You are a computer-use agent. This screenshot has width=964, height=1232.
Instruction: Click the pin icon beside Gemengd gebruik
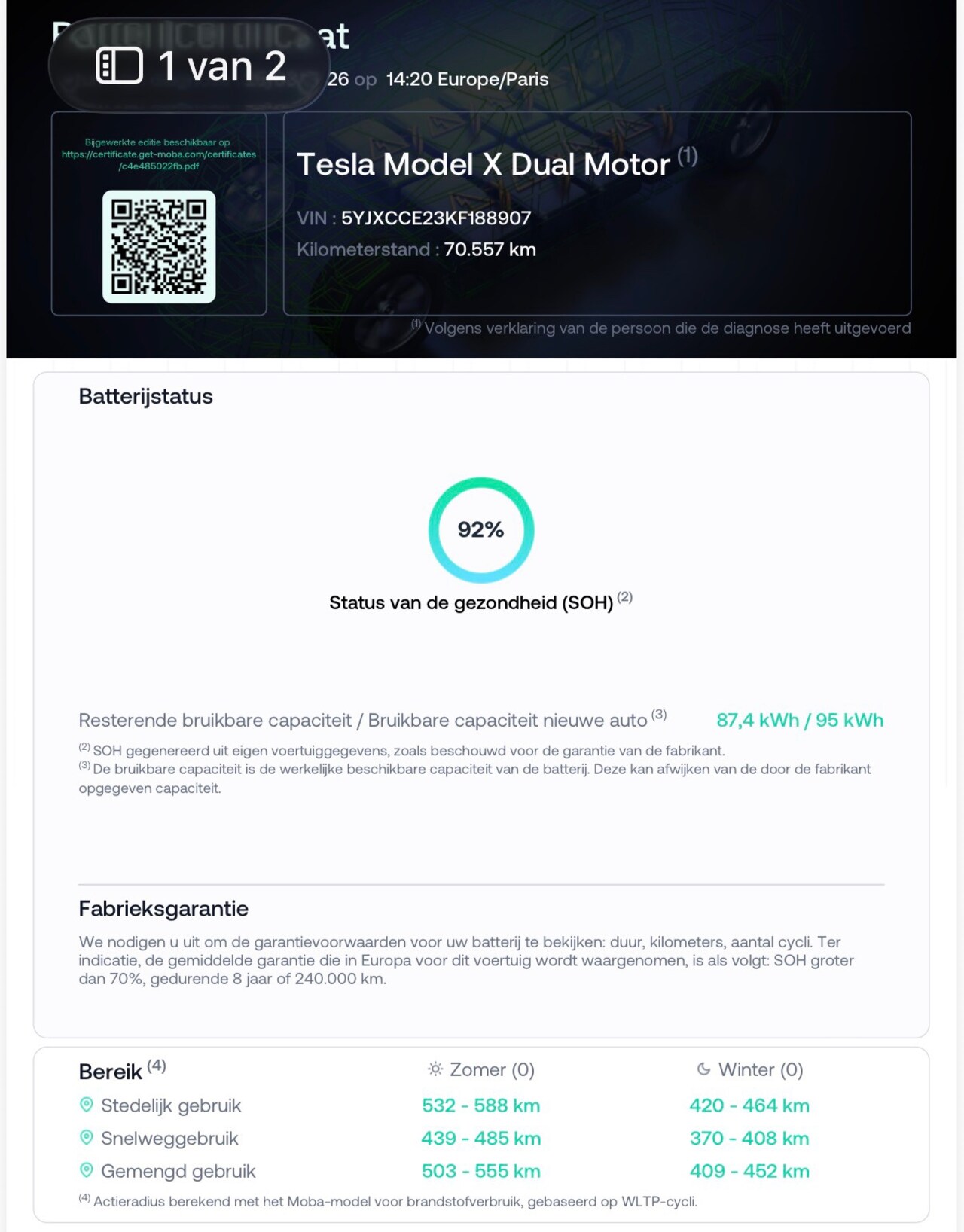[87, 1170]
